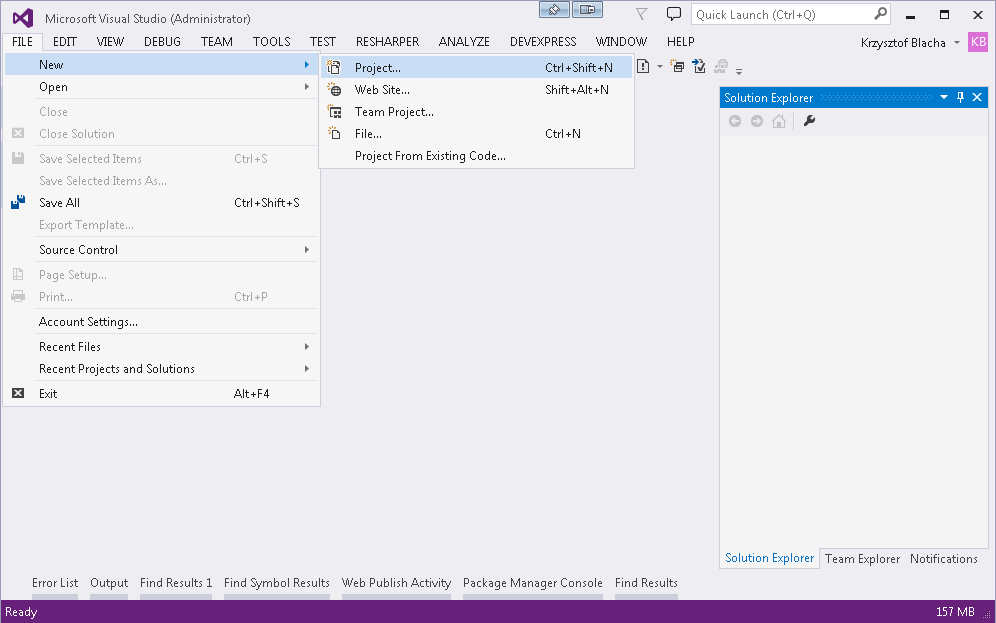Open the DEVEXPRESS menu
This screenshot has height=623, width=996.
(543, 42)
